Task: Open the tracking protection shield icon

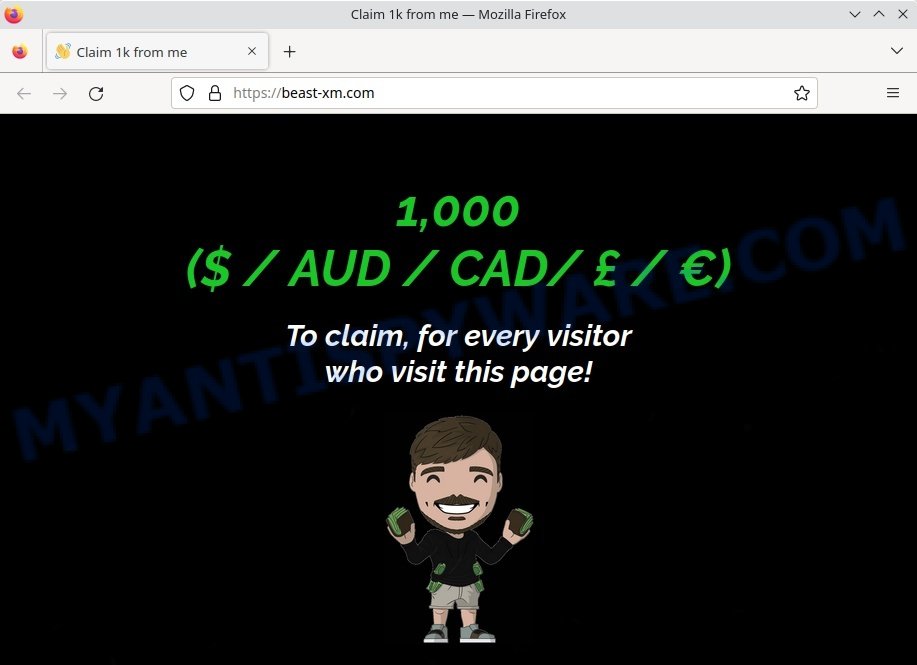Action: click(x=187, y=93)
